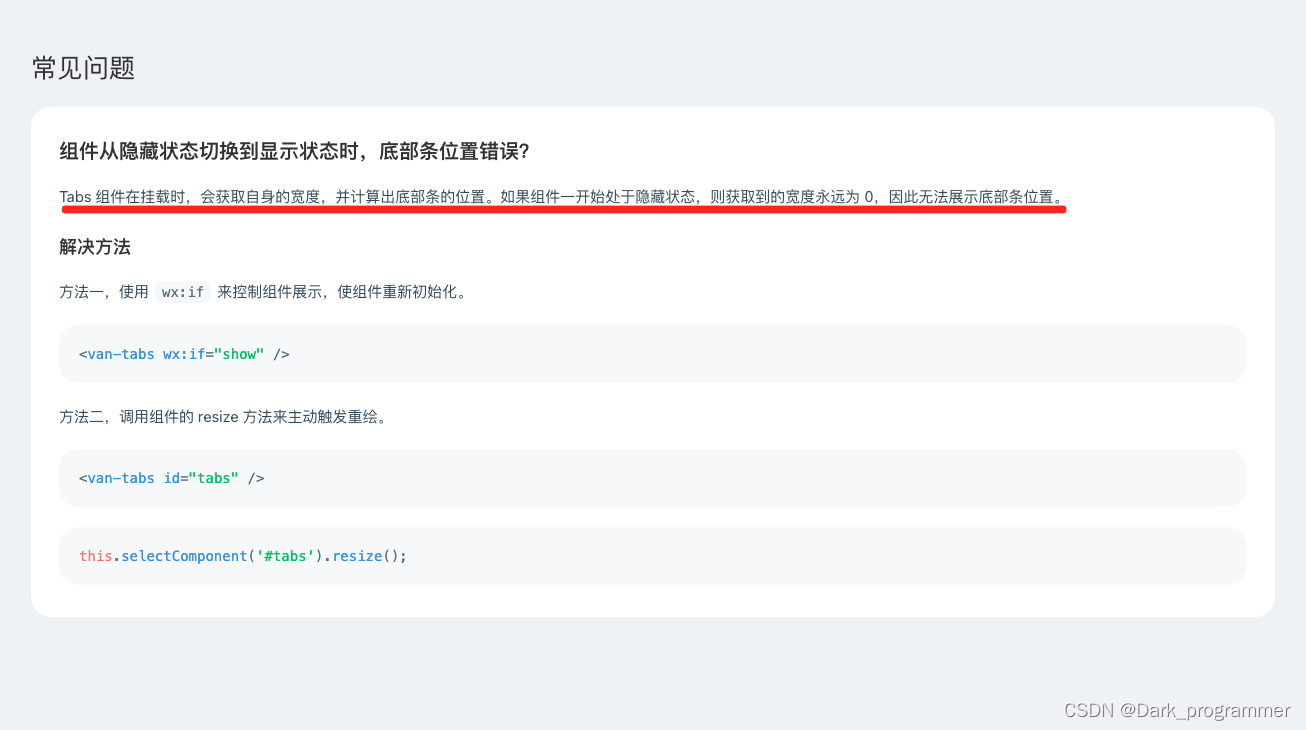The image size is (1306, 730).
Task: Click the sentence 方法一，使用 wx:if 来控制组件展示
Action: (263, 292)
